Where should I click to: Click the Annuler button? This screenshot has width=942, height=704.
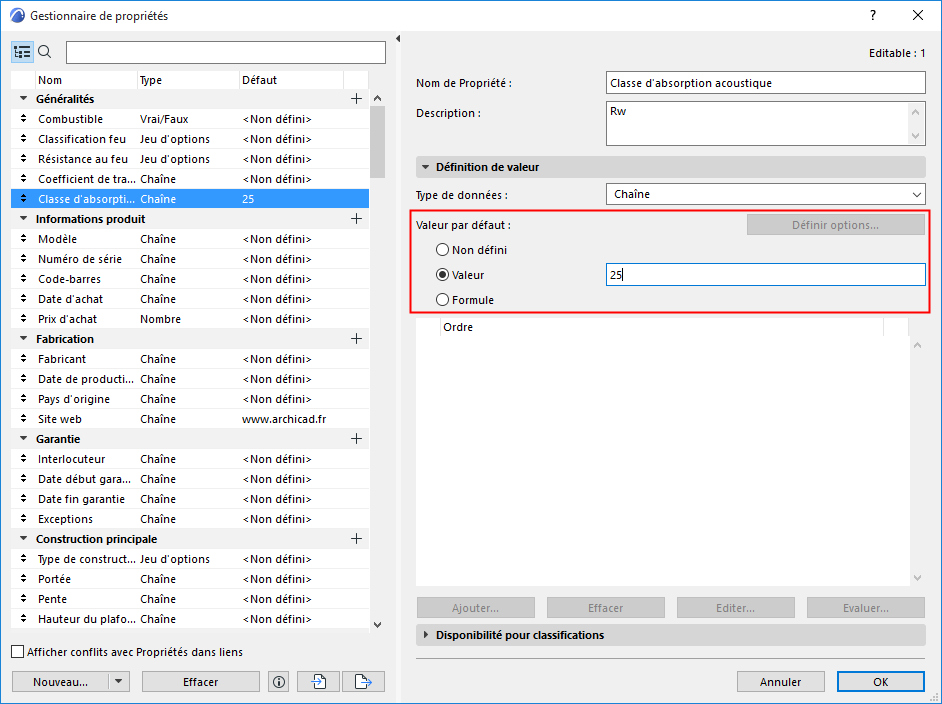point(780,682)
